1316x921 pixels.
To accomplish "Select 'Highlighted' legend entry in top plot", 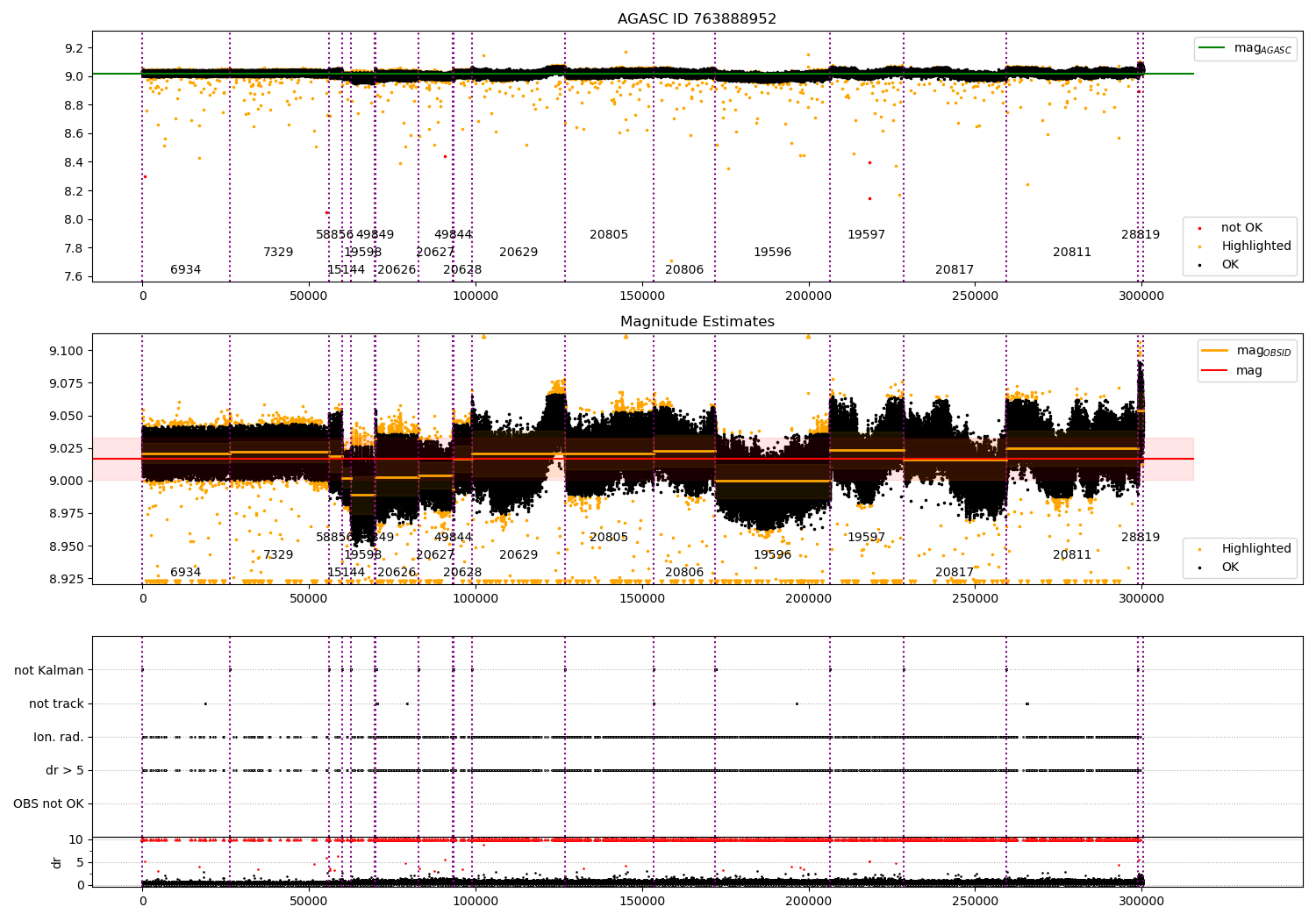I will 1255,246.
